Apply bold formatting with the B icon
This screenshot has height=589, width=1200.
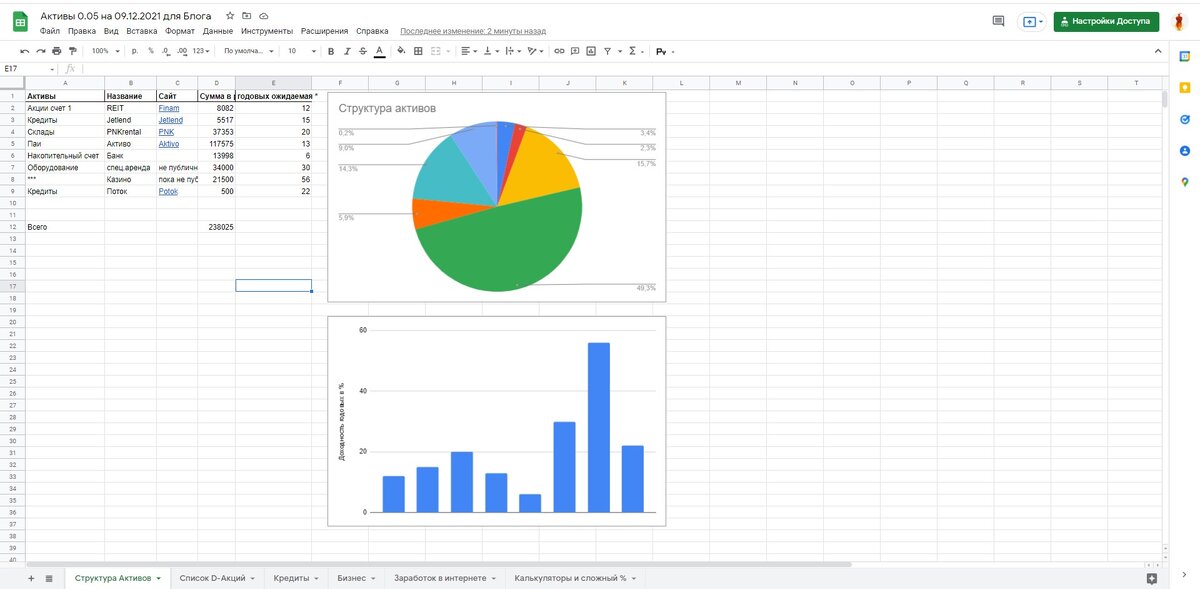[x=331, y=51]
